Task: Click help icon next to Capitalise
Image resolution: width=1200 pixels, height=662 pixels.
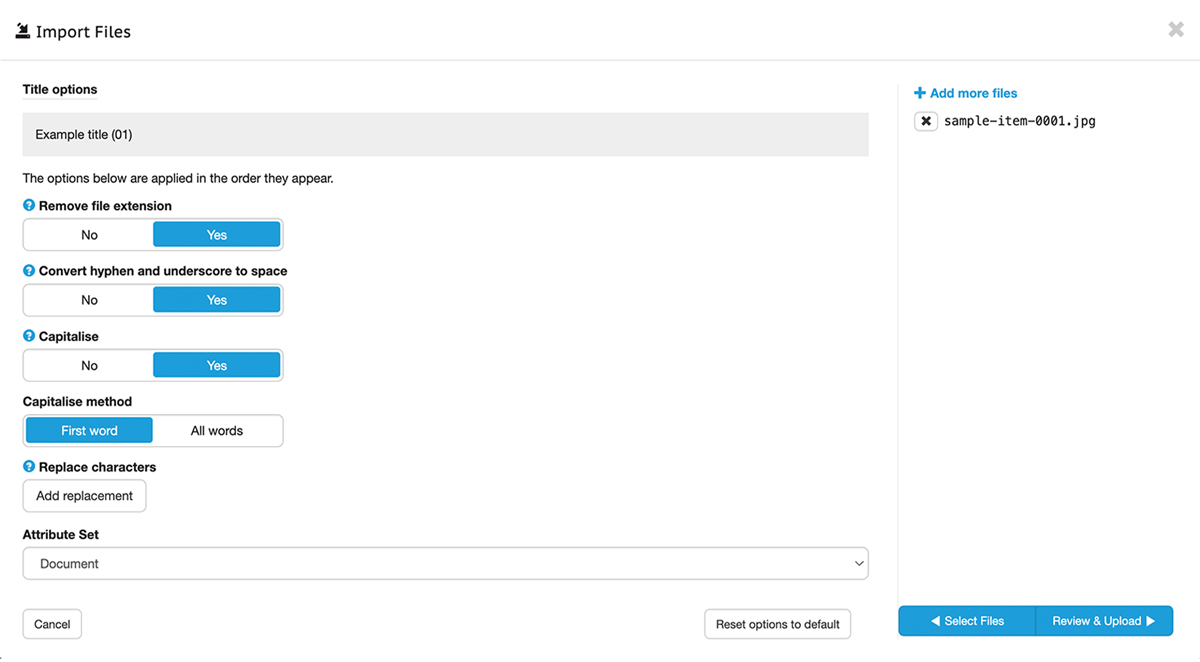Action: 29,337
